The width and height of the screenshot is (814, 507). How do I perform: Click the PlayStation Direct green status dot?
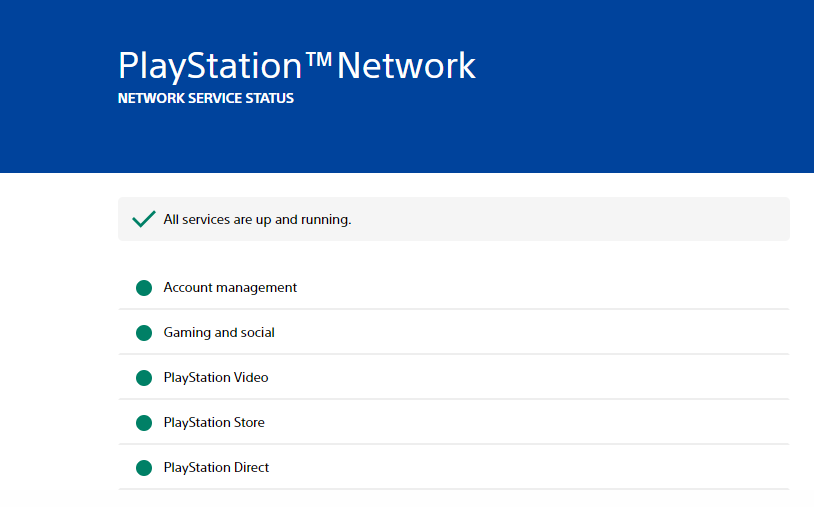coord(144,468)
